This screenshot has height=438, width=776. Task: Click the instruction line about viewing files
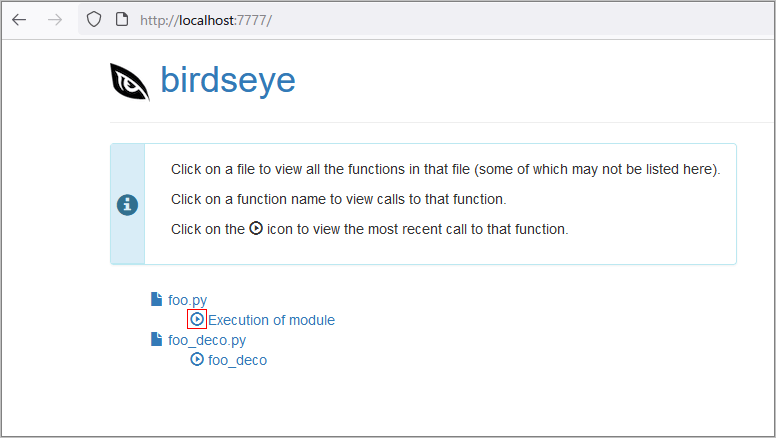pos(445,169)
